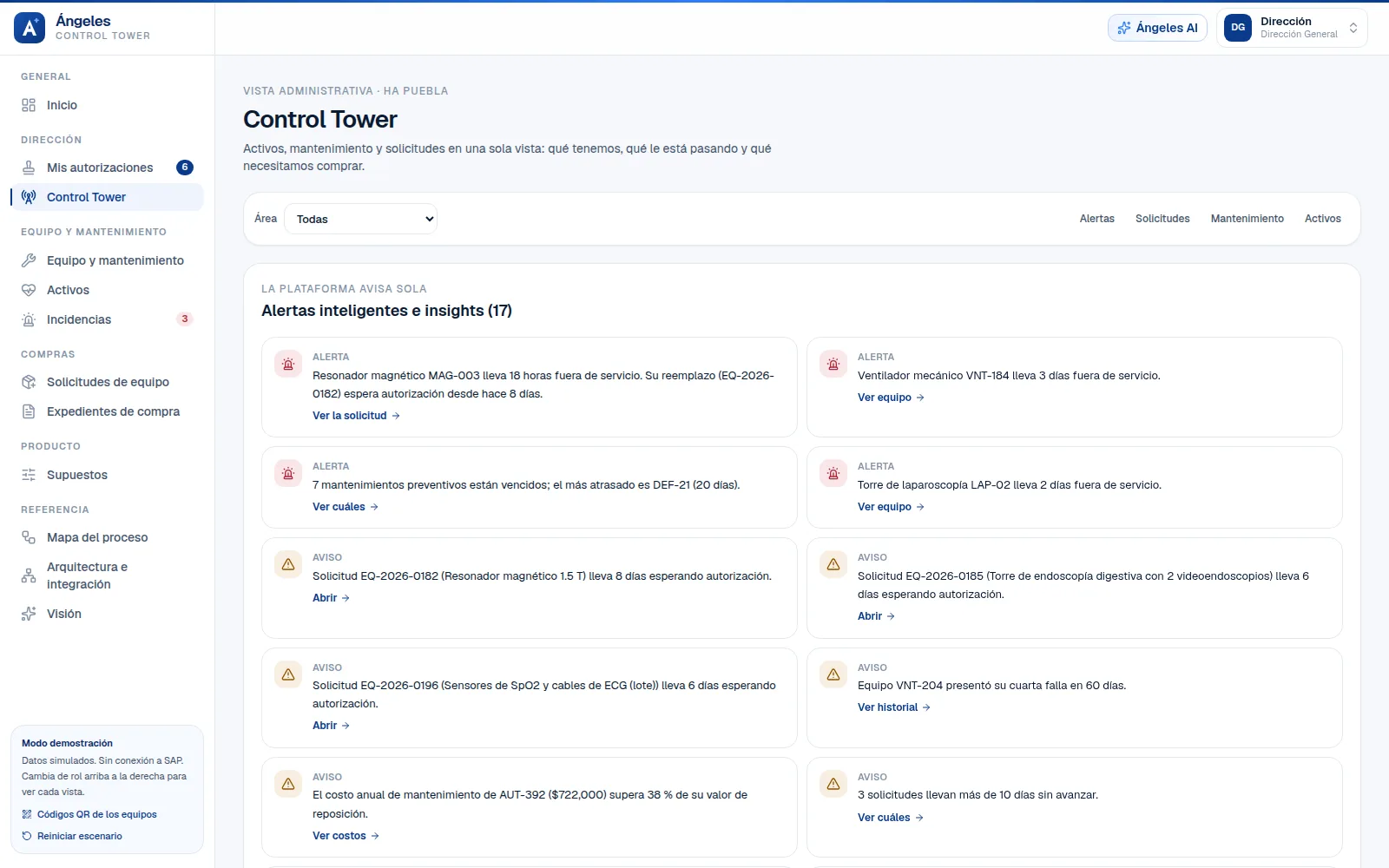Click the Supuestos sliders icon
Screen dimensions: 1389x868
click(x=29, y=475)
